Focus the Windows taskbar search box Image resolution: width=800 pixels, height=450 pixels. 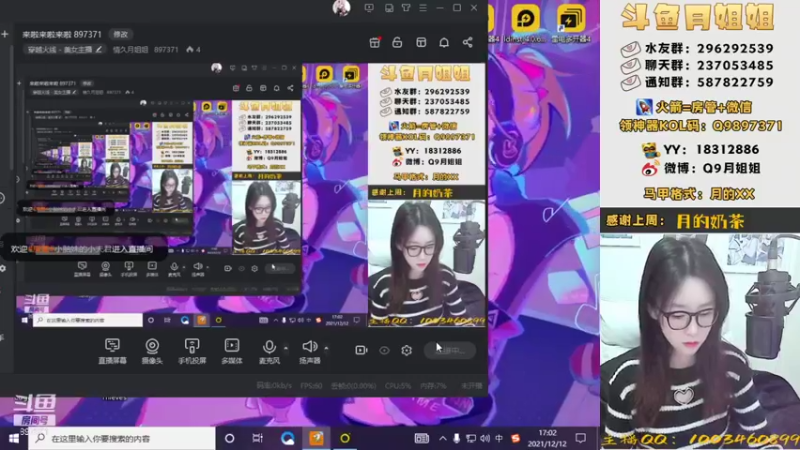(122, 438)
